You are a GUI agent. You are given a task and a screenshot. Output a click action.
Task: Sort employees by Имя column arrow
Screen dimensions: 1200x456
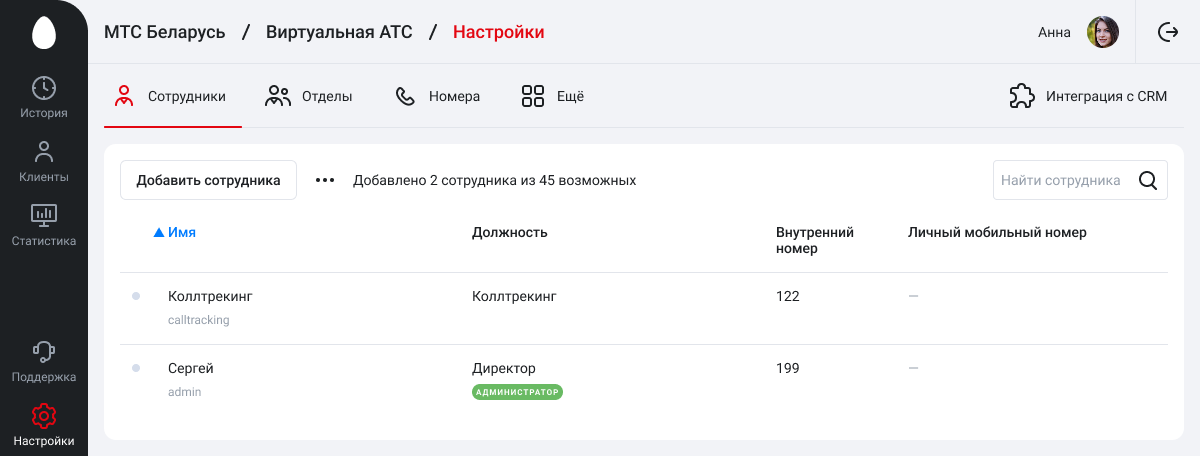(x=158, y=232)
